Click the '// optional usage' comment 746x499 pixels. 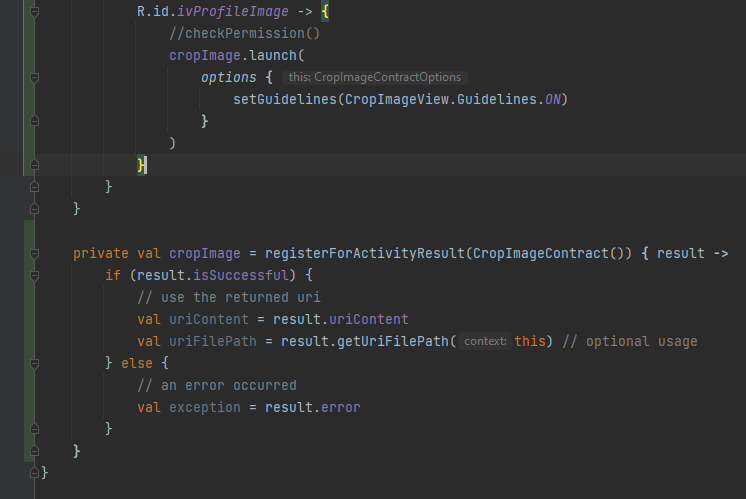(x=630, y=341)
